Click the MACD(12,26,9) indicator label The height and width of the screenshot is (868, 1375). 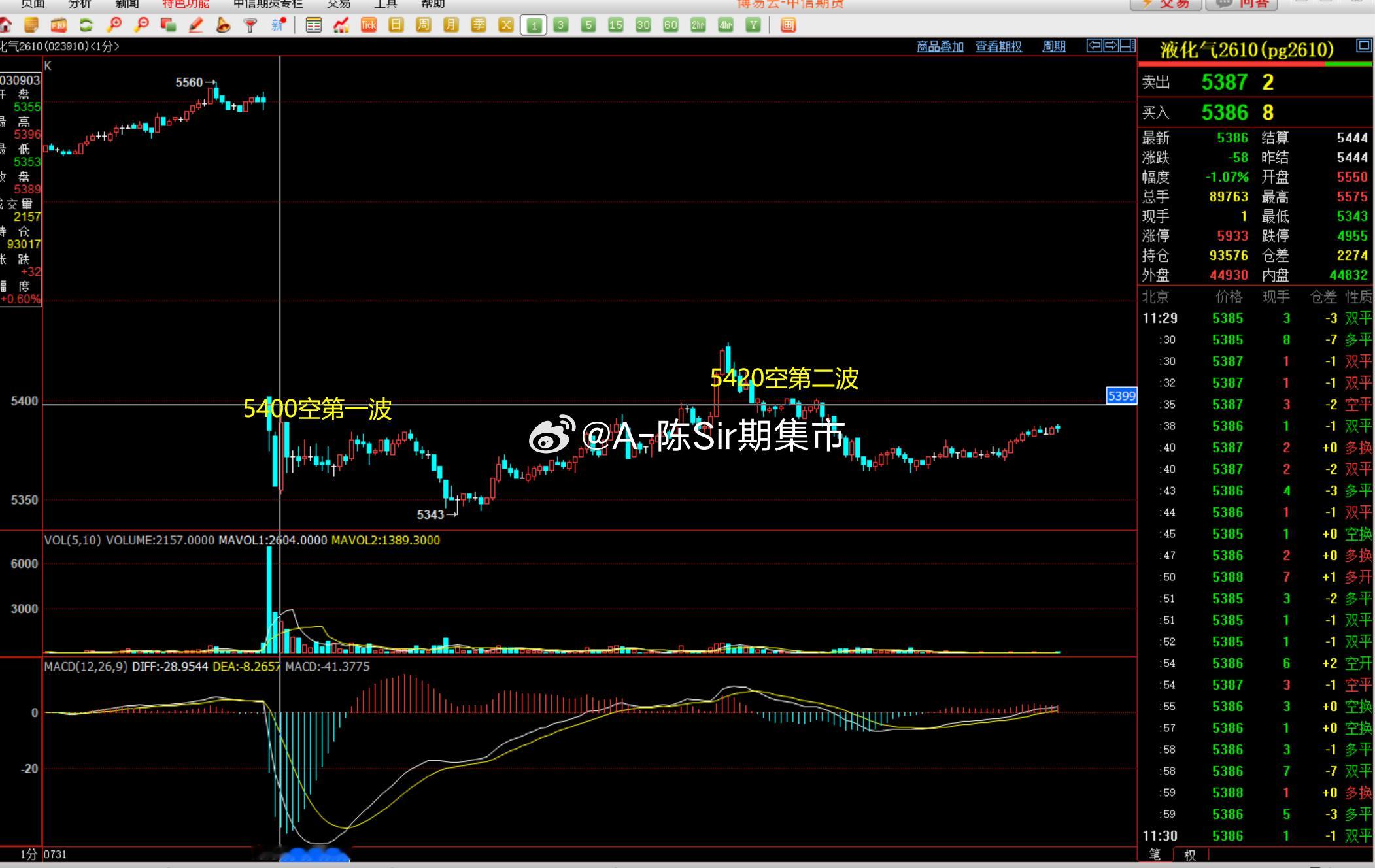(86, 667)
